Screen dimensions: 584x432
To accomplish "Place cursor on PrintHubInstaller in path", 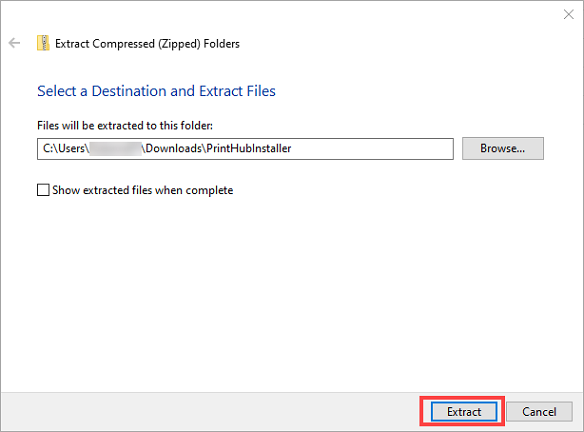I will point(249,148).
